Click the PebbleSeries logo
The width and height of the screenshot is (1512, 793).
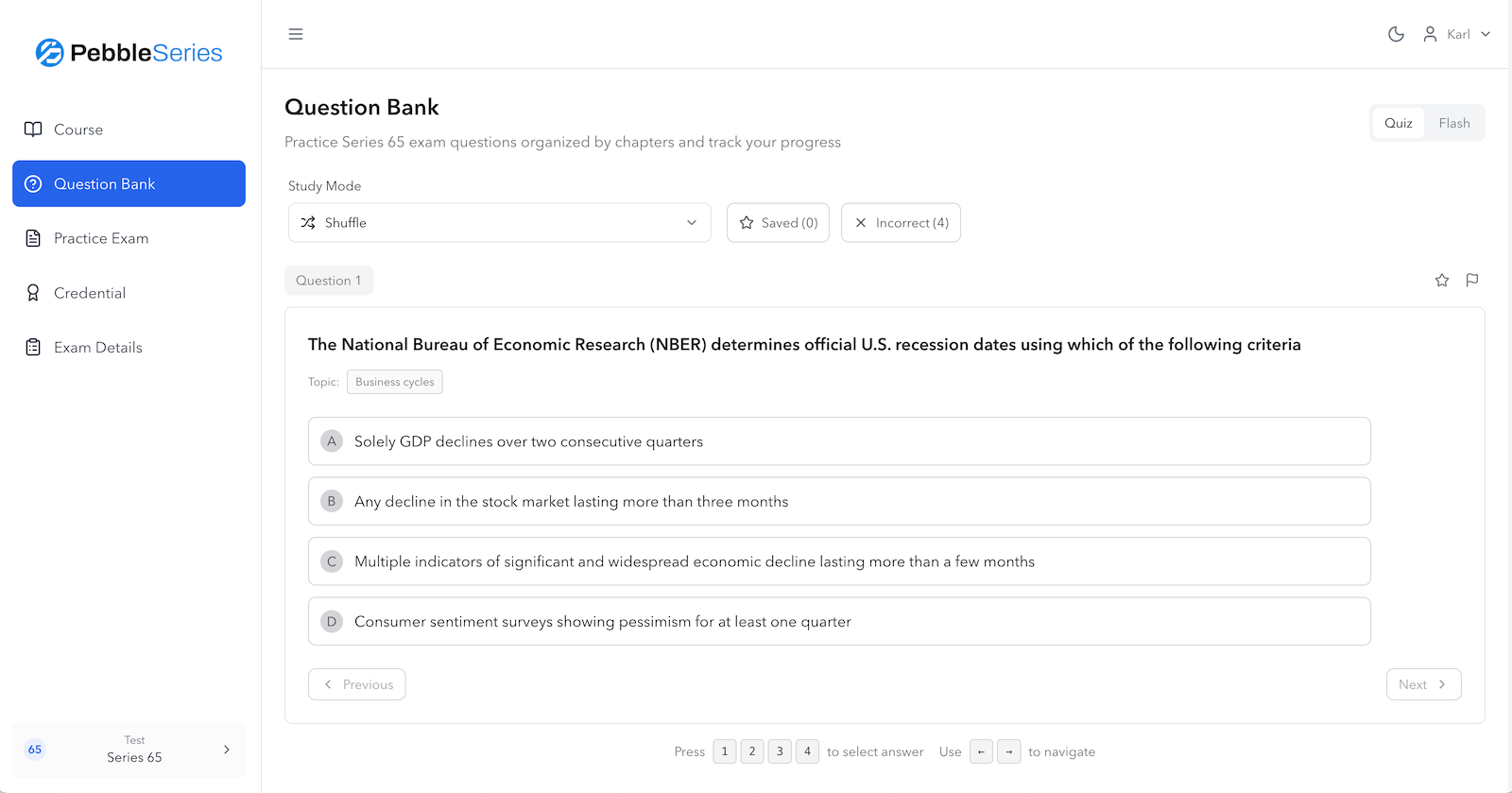129,53
